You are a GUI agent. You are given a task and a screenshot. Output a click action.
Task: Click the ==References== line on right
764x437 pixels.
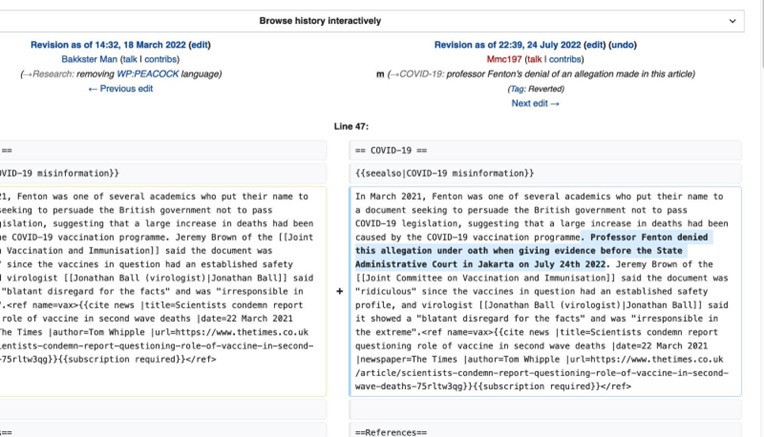(x=545, y=432)
